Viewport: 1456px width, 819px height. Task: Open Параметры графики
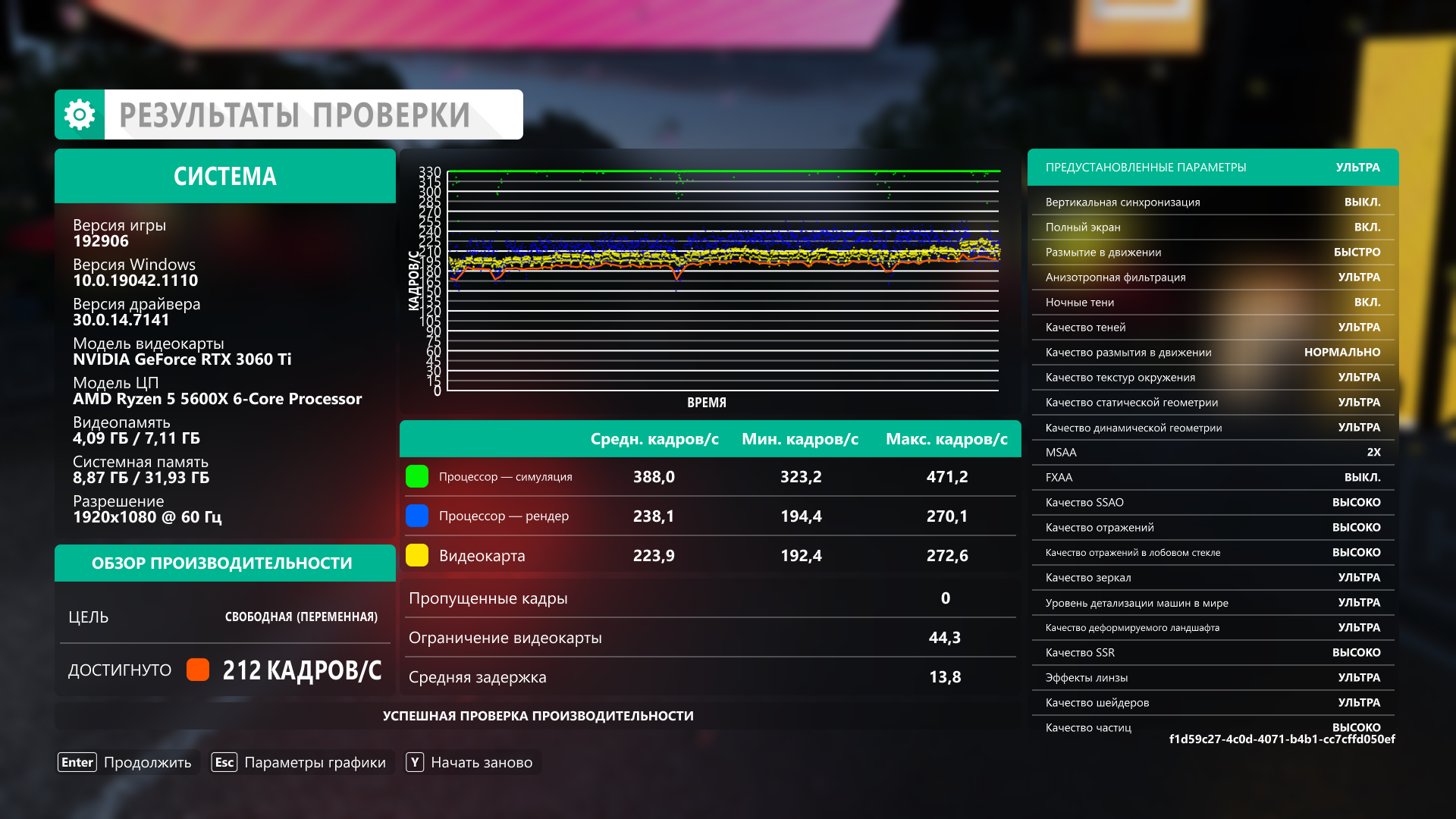click(315, 762)
